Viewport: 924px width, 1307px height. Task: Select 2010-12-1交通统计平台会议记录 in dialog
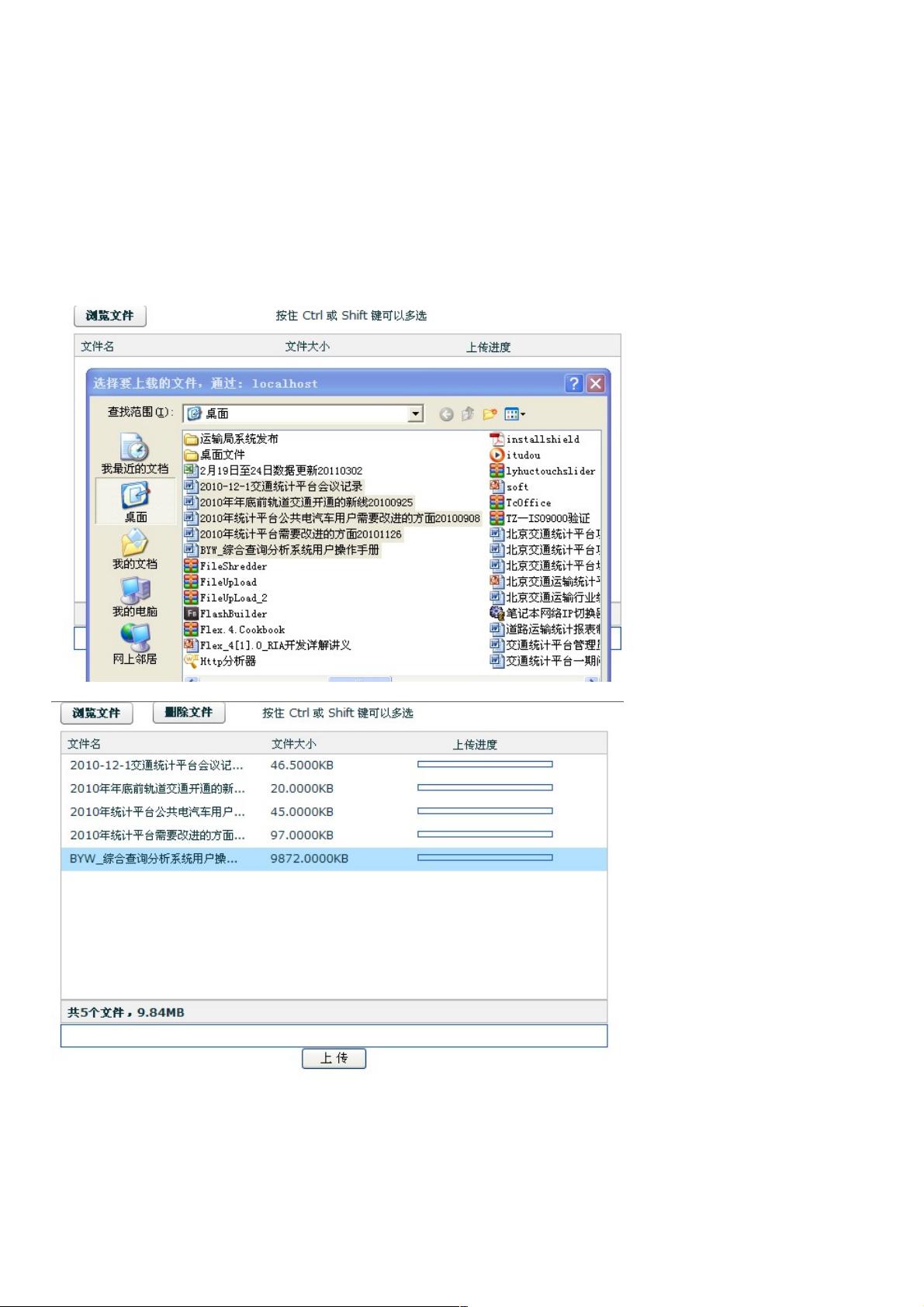coord(273,486)
